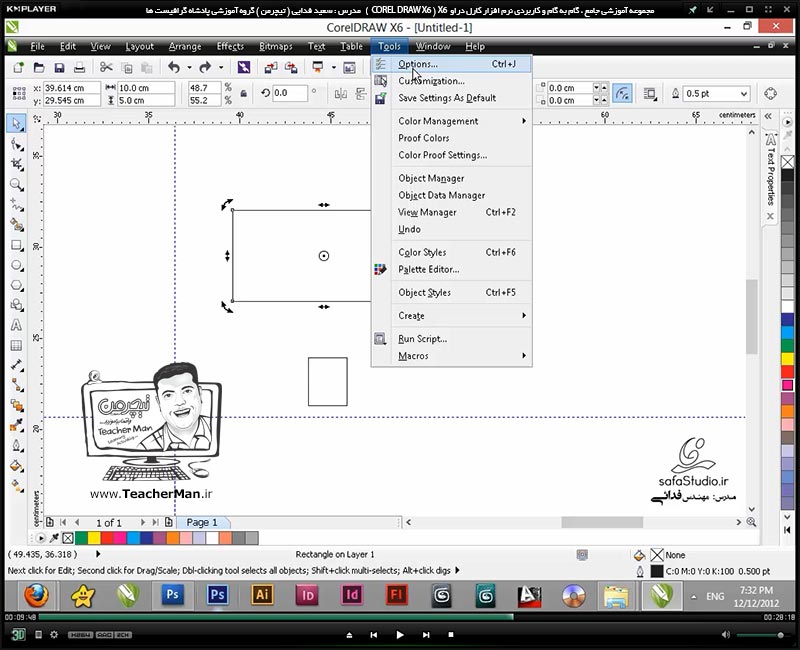Toggle the lock ratio button
The width and height of the screenshot is (800, 650).
[x=244, y=94]
